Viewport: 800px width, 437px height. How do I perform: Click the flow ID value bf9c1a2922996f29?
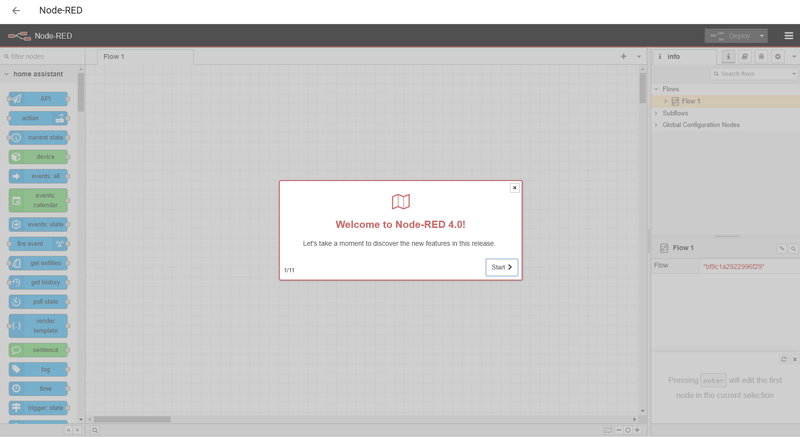point(734,266)
